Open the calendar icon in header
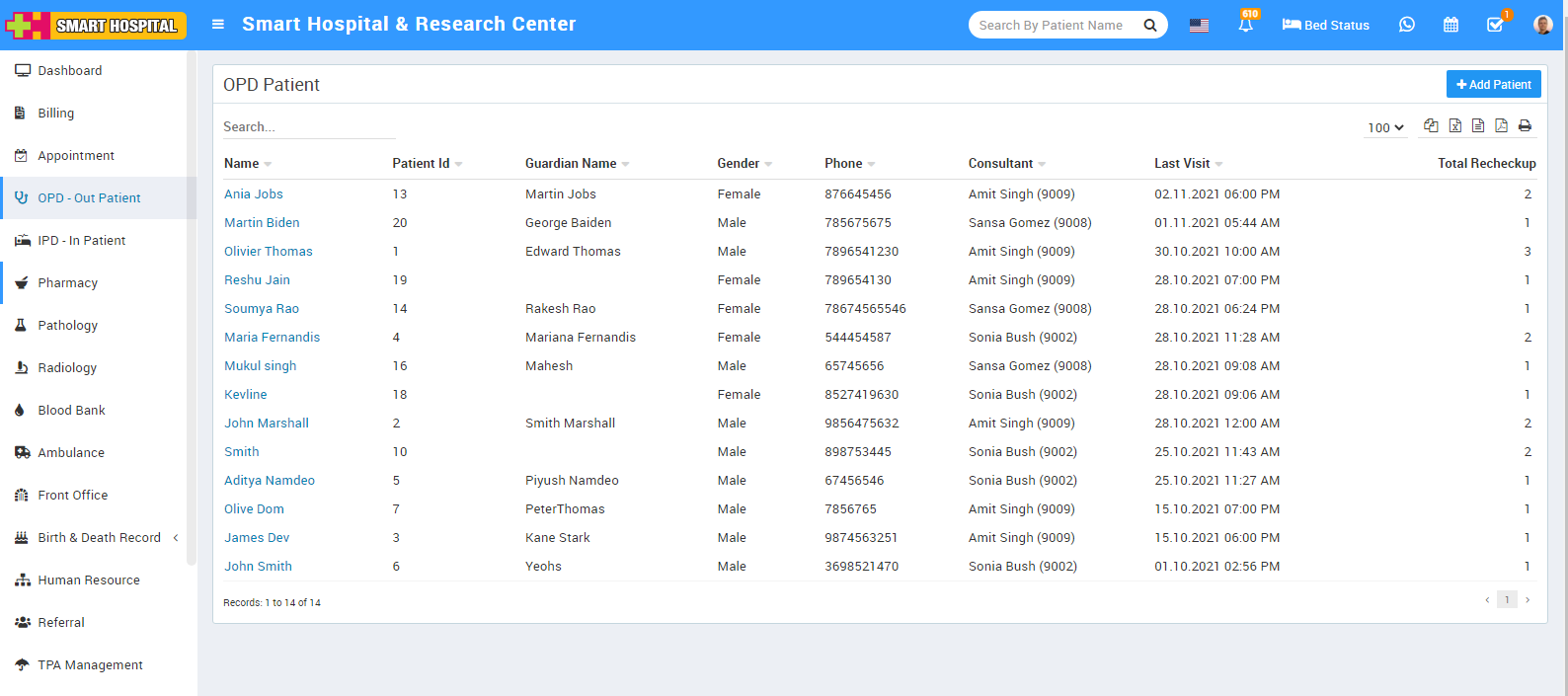Screen dimensions: 1568x696 (x=1450, y=25)
